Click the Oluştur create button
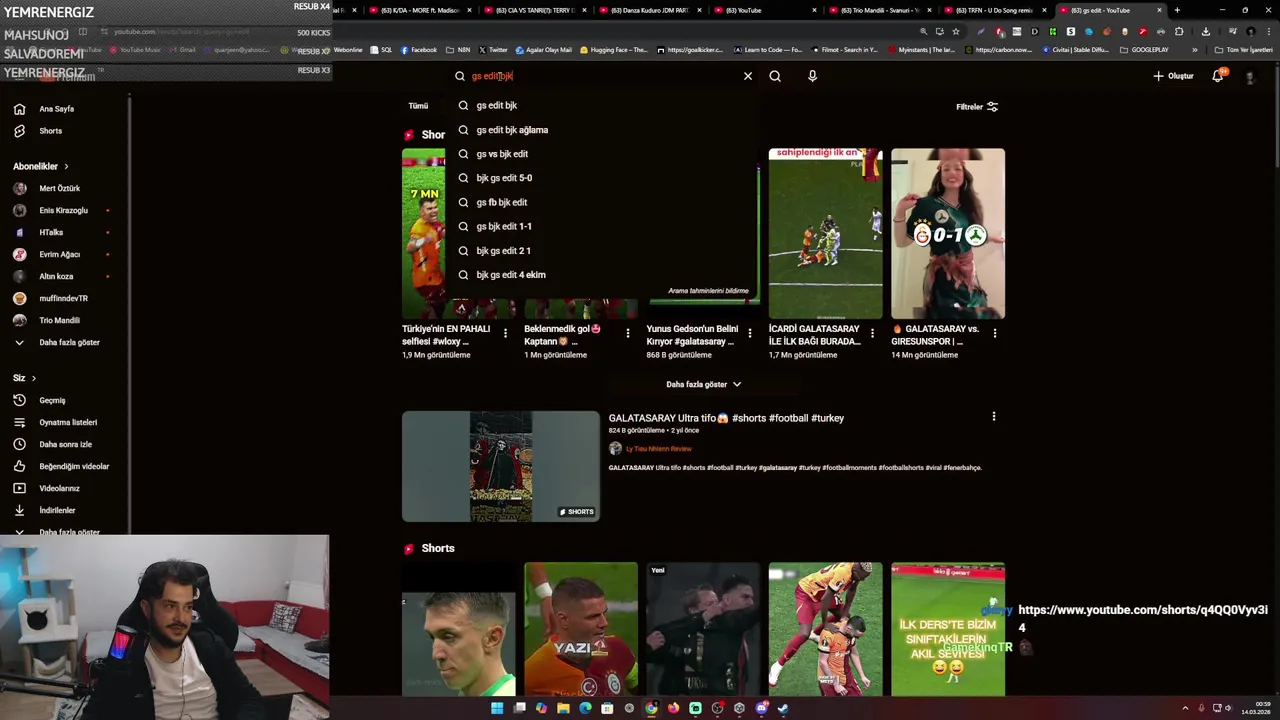1280x720 pixels. [x=1174, y=76]
